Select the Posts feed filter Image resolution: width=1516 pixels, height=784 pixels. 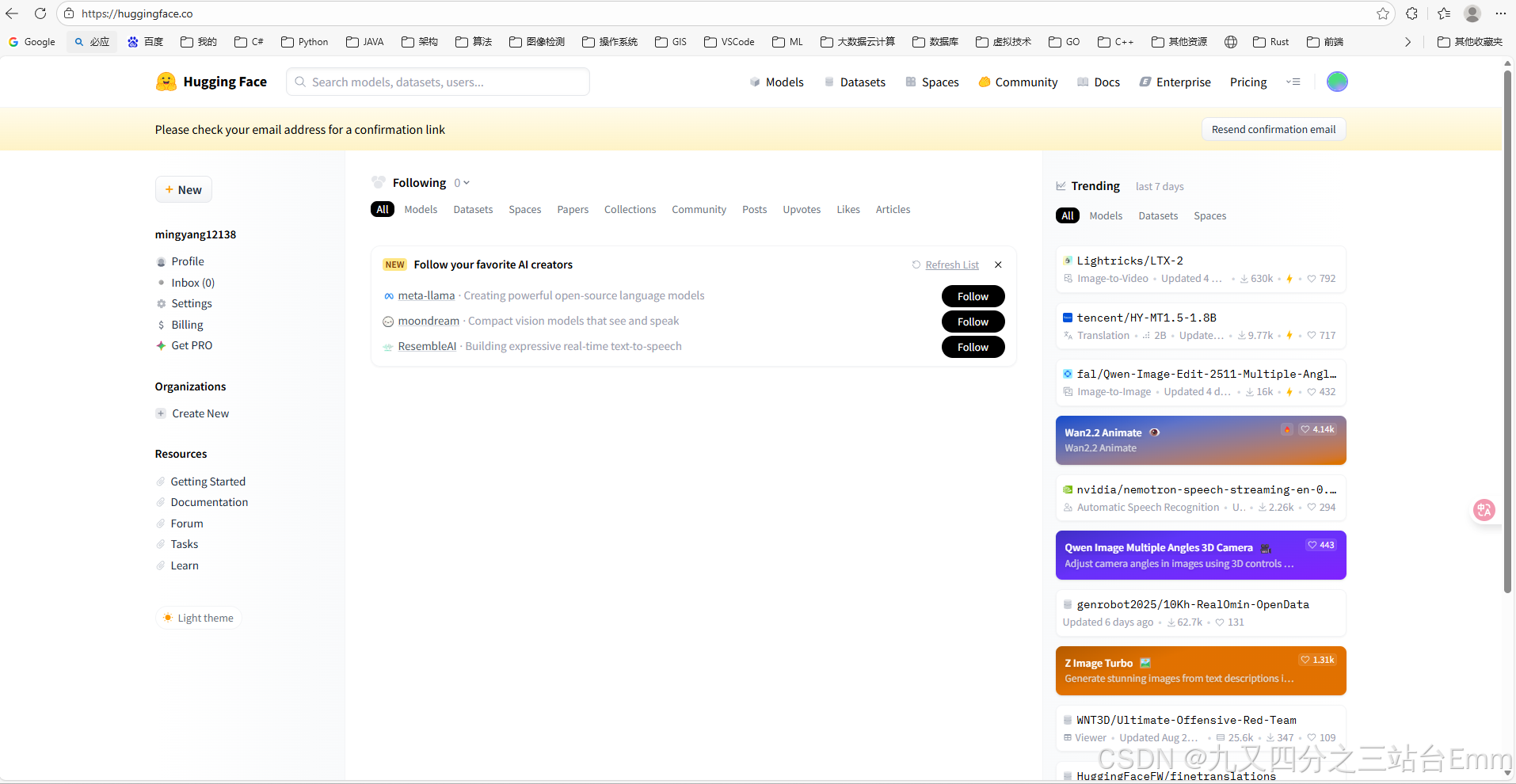754,209
